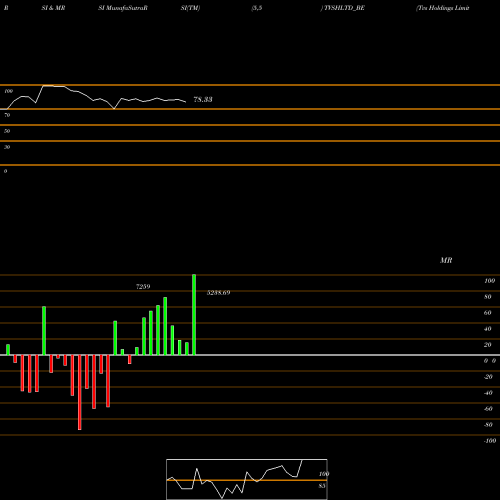Select the 'SI & MR' header text
The height and width of the screenshot is (500, 500).
click(53, 8)
